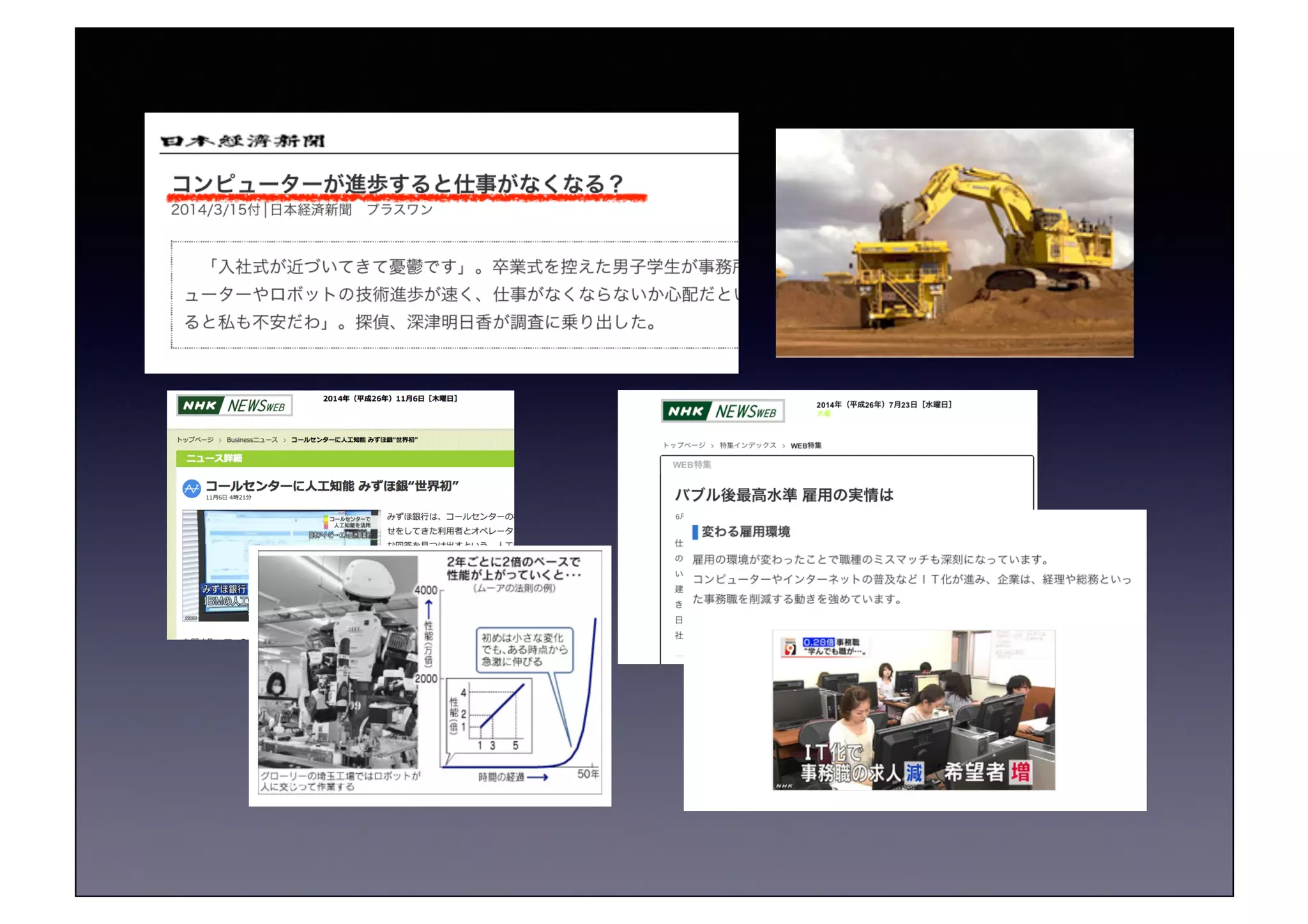
Task: Select the WEB特集 section label
Action: click(x=692, y=465)
